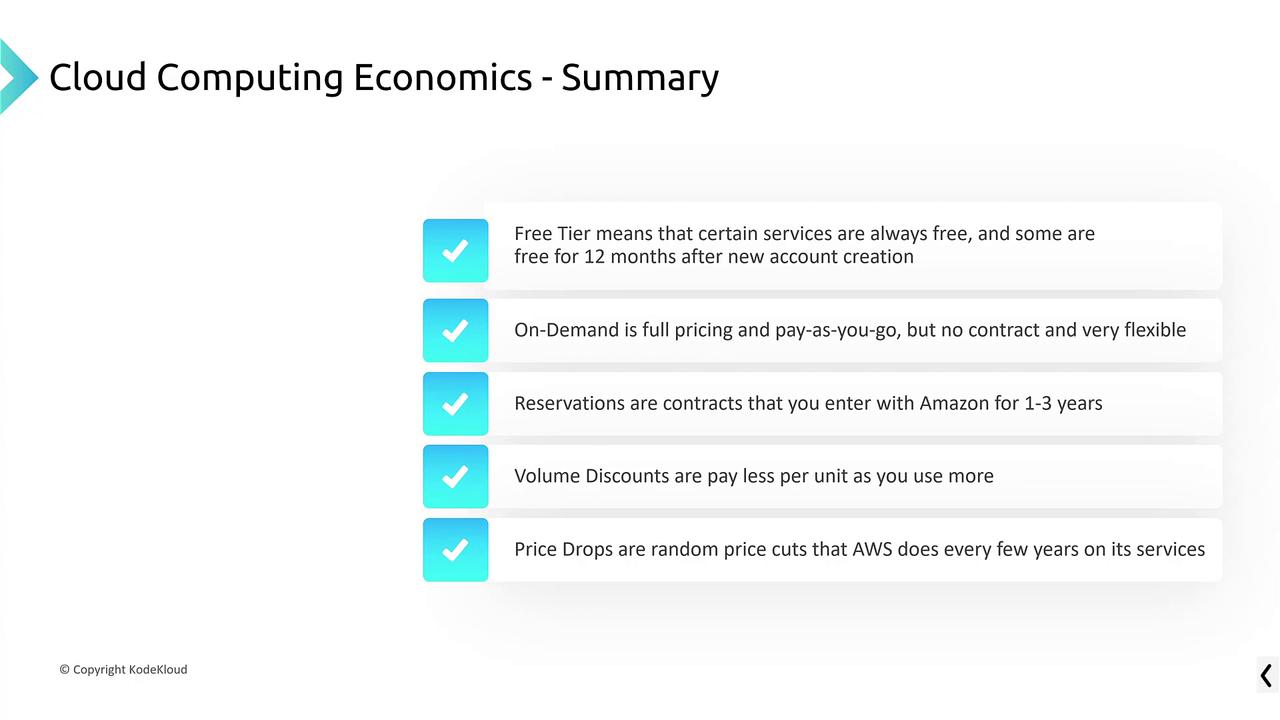Click the Copyright KodeKloud footer text
Viewport: 1280px width, 720px height.
[x=123, y=669]
